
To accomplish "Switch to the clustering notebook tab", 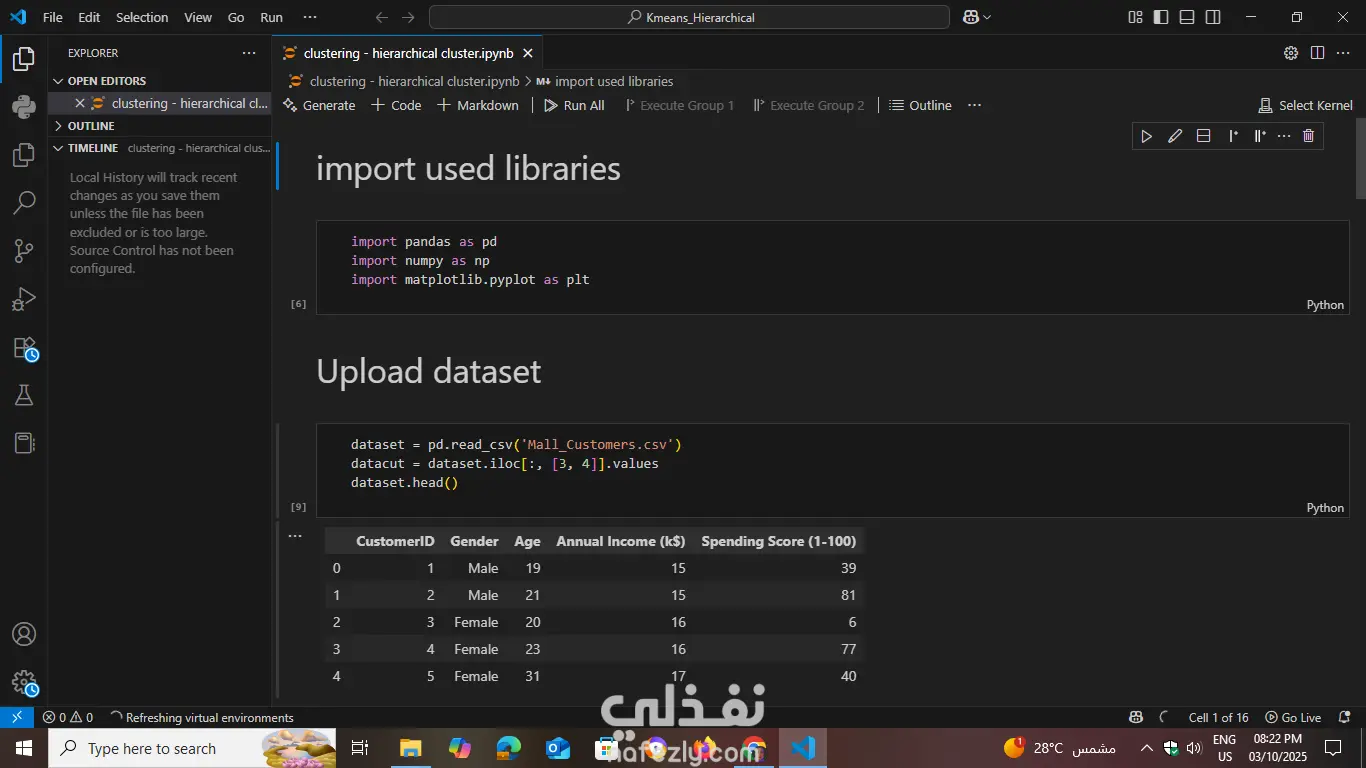I will pos(404,53).
